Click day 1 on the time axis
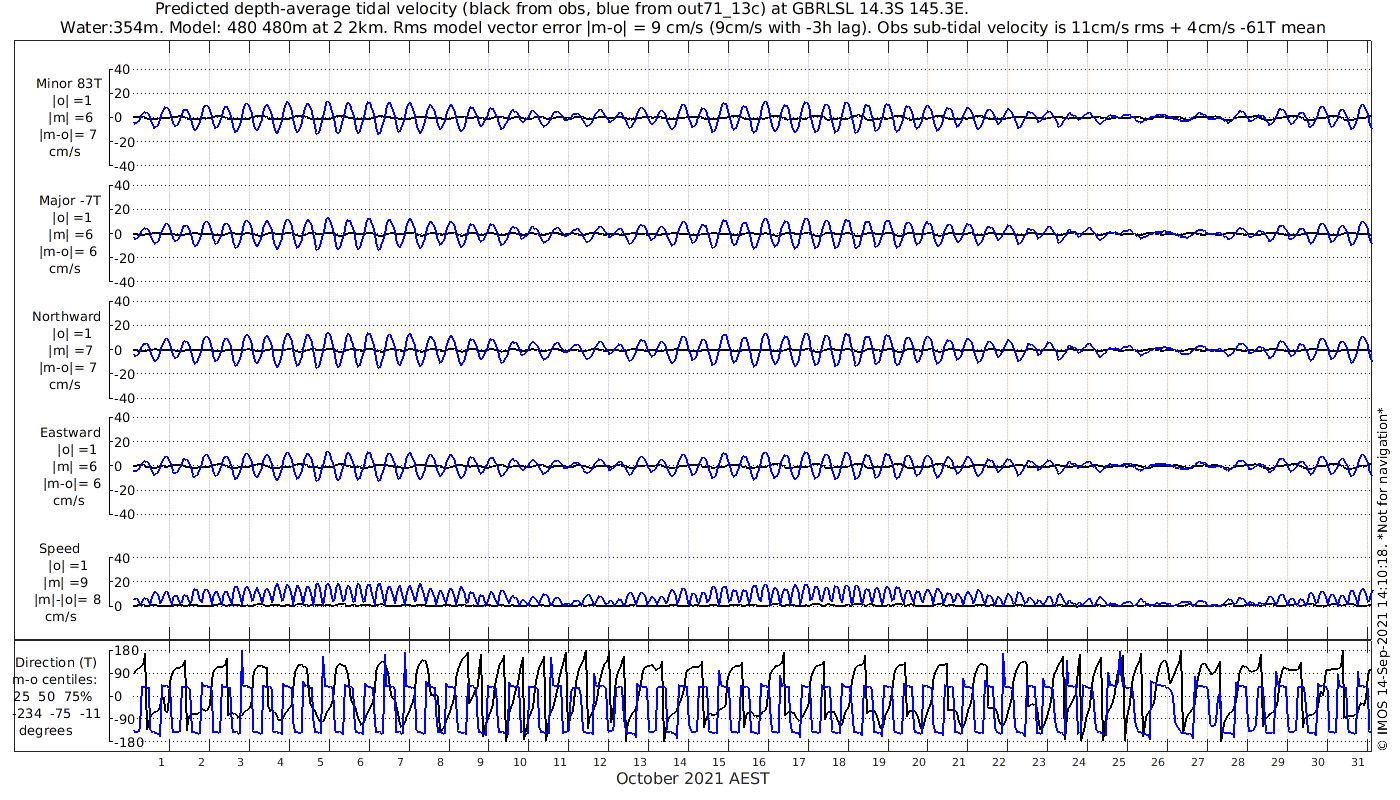Screen dimensions: 1400x800 click(x=161, y=762)
